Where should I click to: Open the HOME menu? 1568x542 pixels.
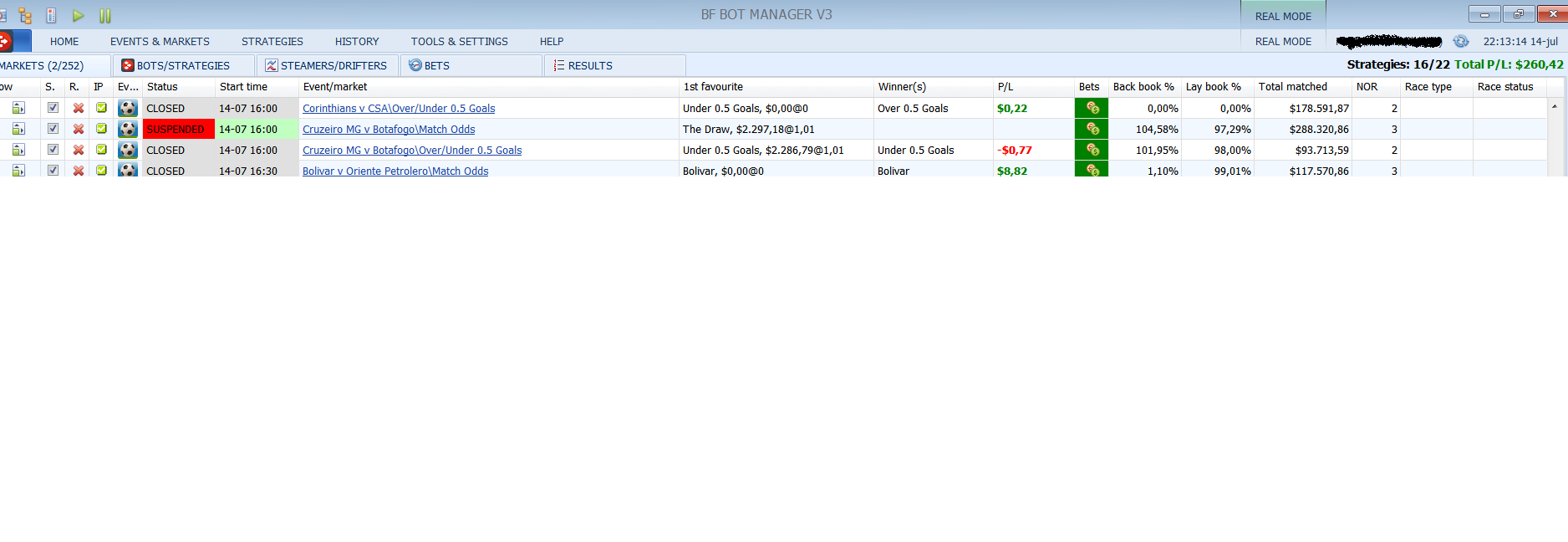tap(64, 41)
